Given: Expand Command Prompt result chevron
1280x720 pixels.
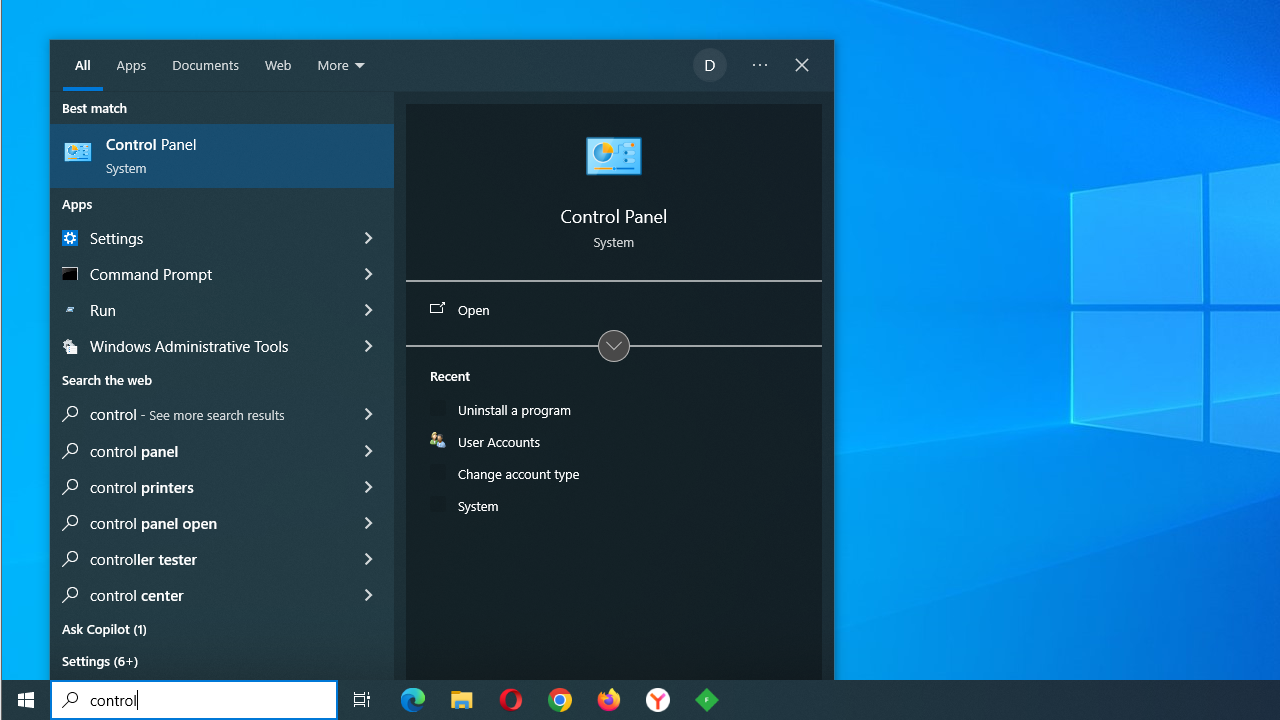Looking at the screenshot, I should click(368, 274).
